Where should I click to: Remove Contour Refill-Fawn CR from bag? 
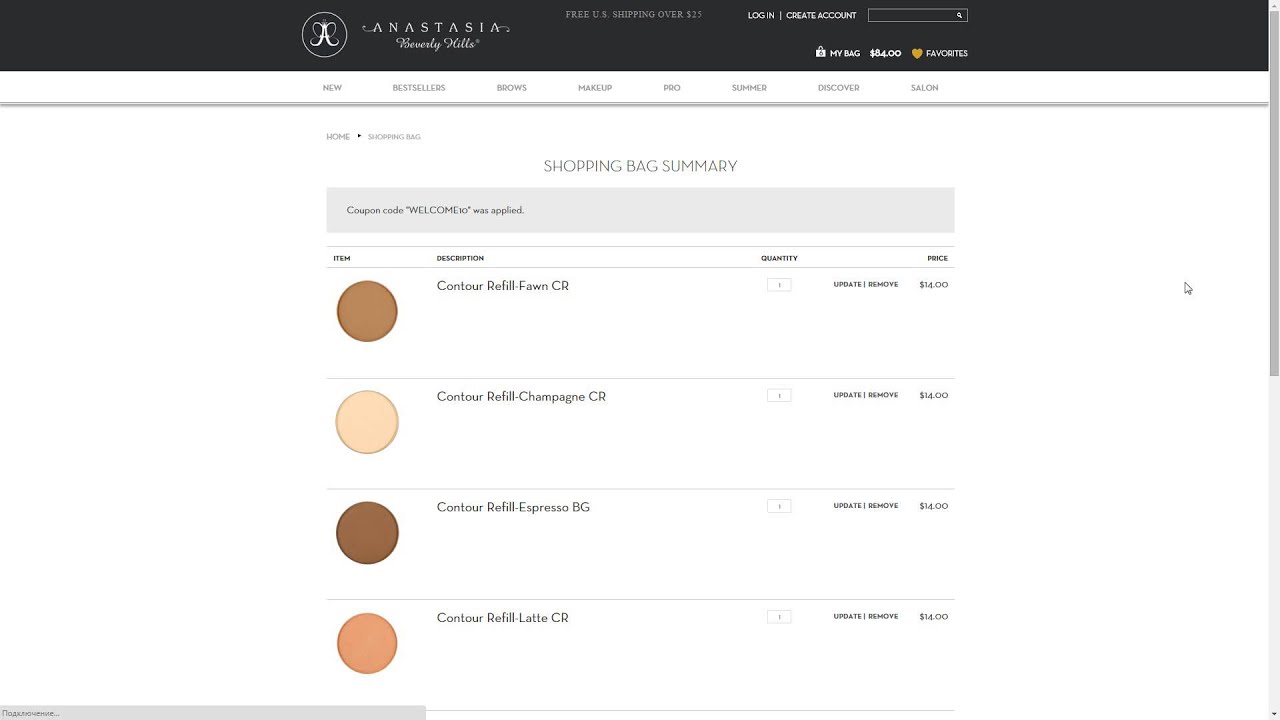coord(883,285)
